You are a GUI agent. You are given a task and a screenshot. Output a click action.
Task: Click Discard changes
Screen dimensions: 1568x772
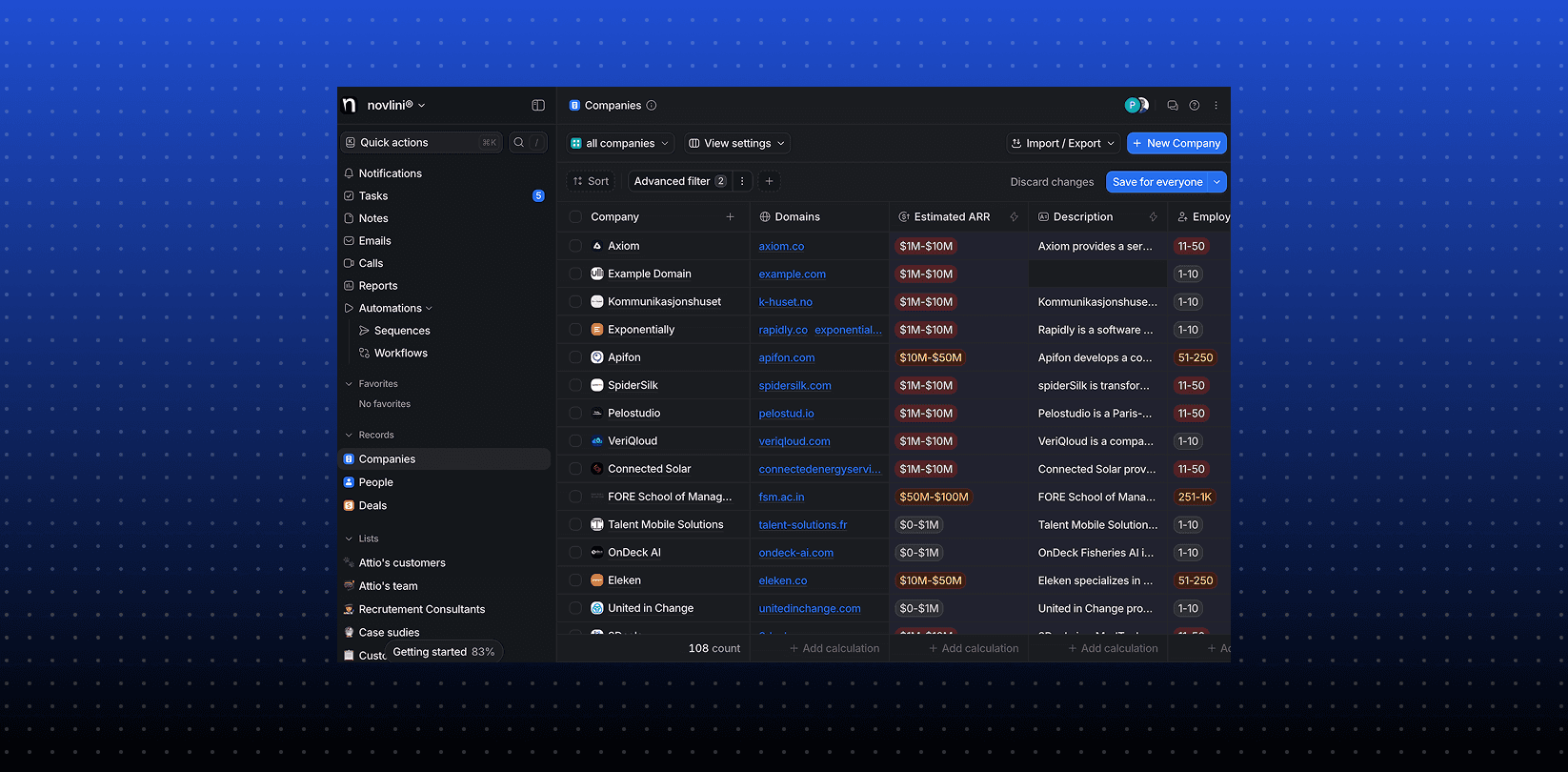pyautogui.click(x=1052, y=182)
